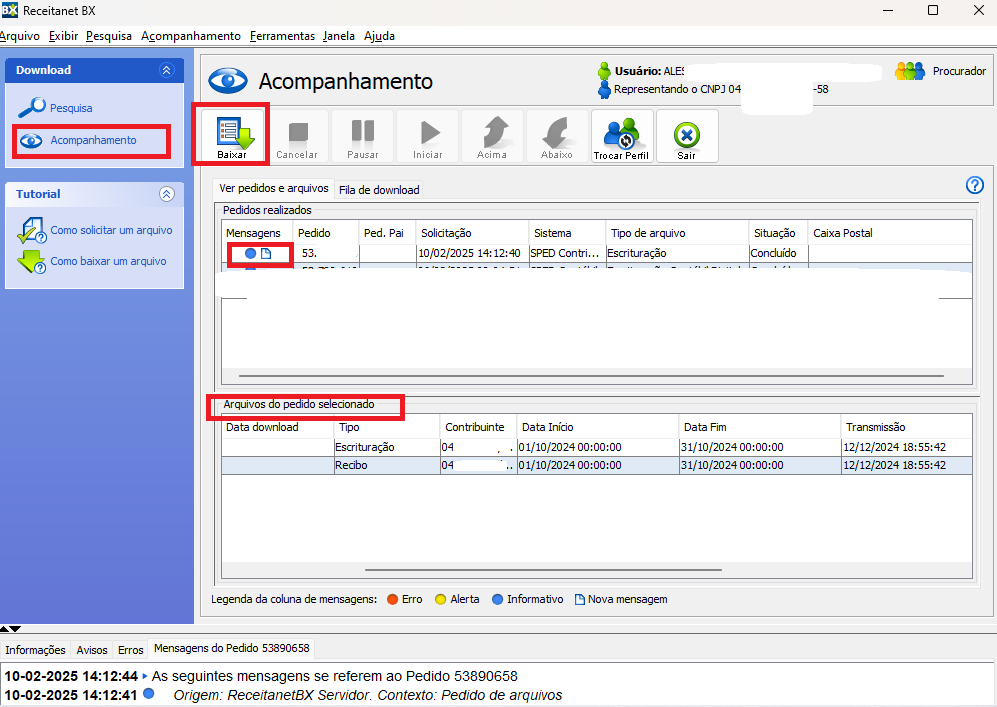This screenshot has width=997, height=707.
Task: Sort by the Solicitação column header
Action: pyautogui.click(x=472, y=233)
